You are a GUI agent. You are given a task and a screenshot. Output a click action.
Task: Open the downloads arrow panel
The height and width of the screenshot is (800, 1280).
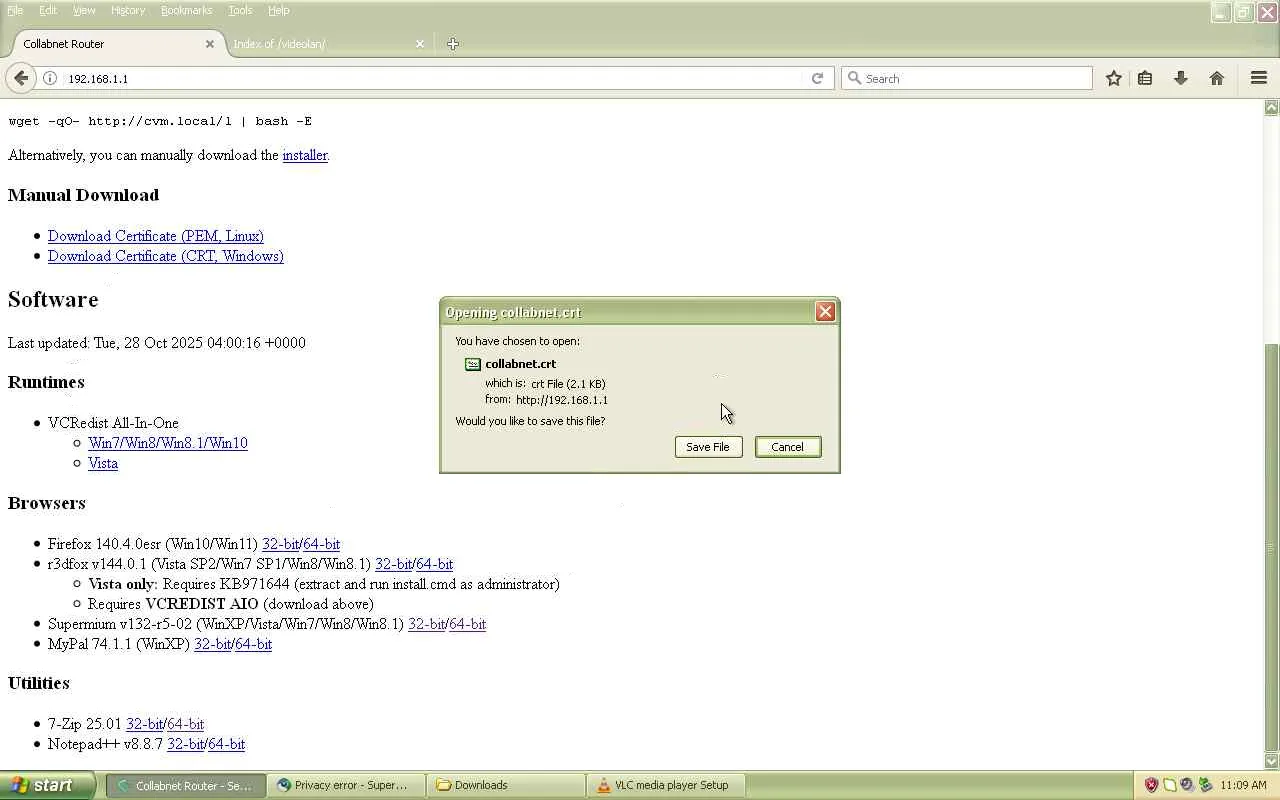coord(1181,78)
